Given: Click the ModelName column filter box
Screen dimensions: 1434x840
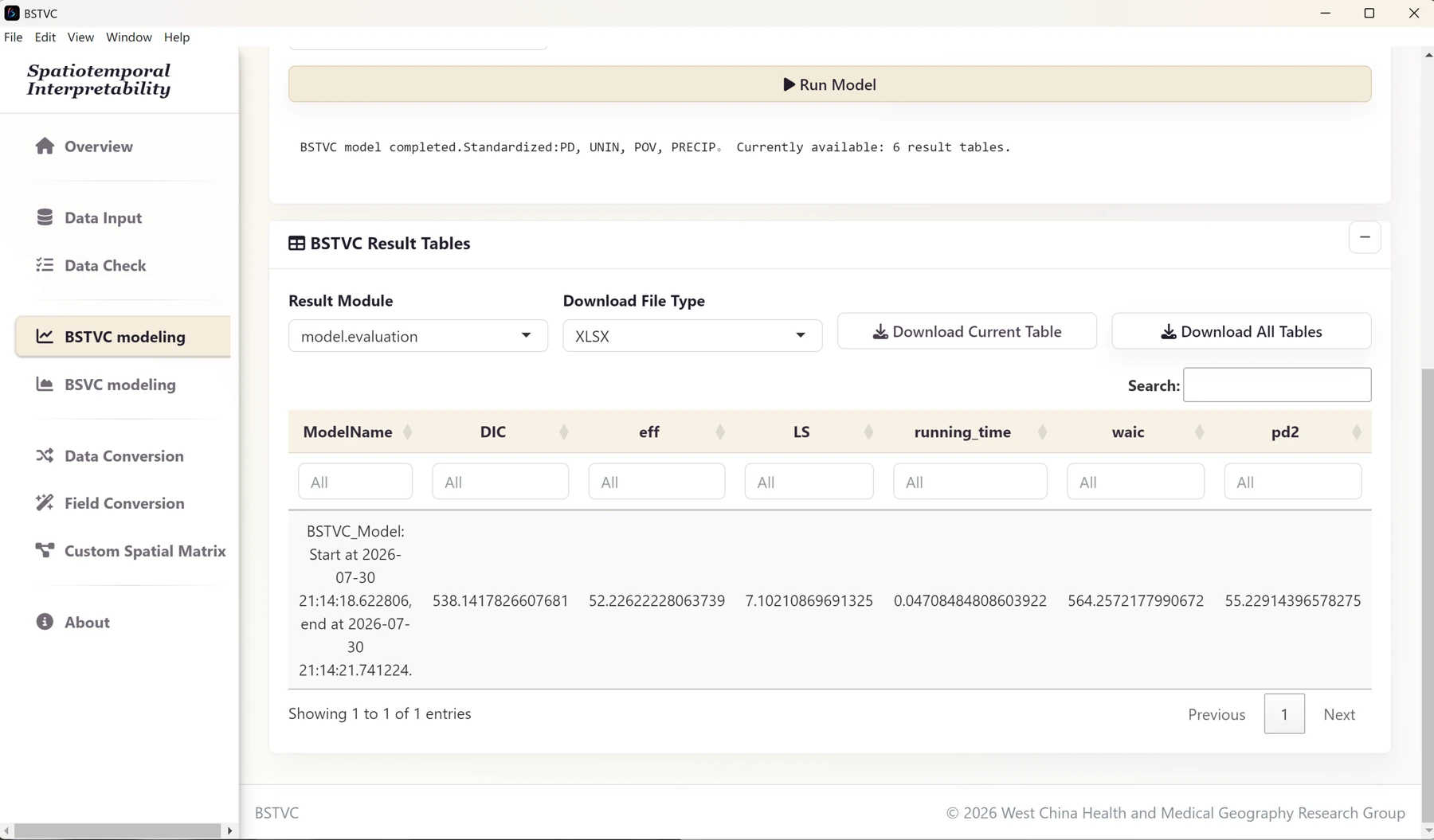Looking at the screenshot, I should point(355,482).
